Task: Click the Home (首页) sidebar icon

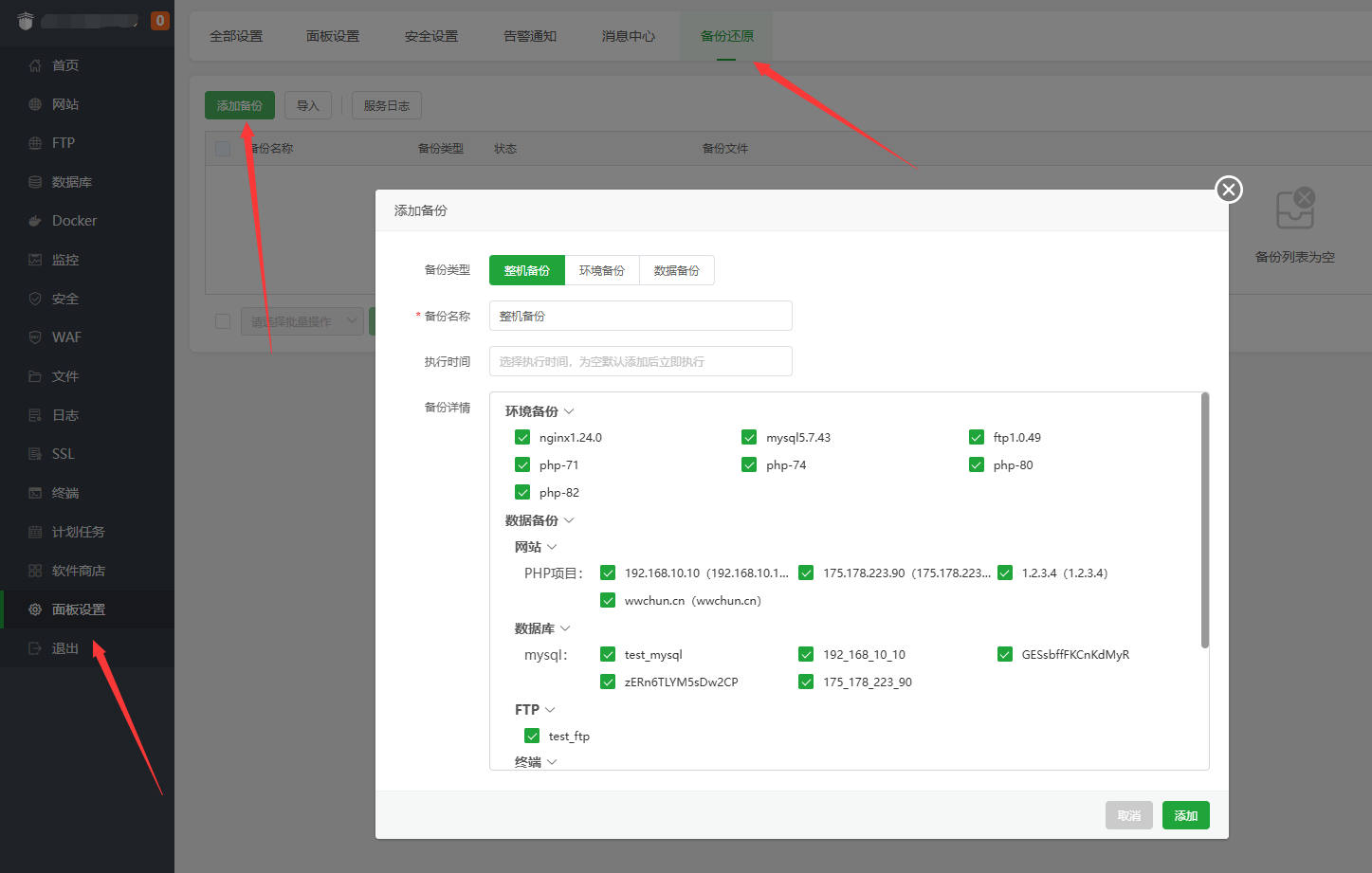Action: [35, 65]
